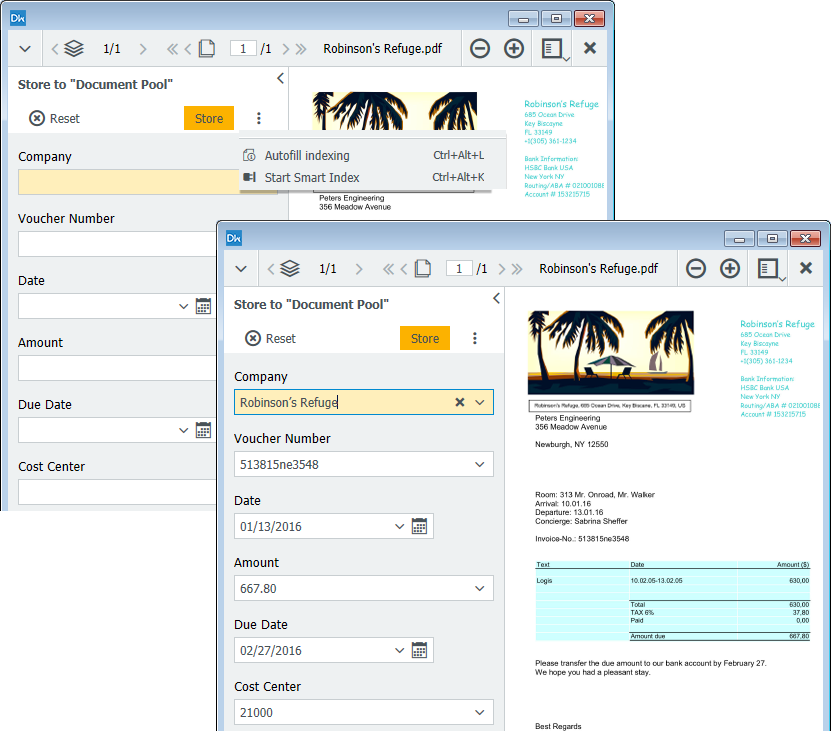Zoom out the document in the front window
This screenshot has width=831, height=731.
696,268
